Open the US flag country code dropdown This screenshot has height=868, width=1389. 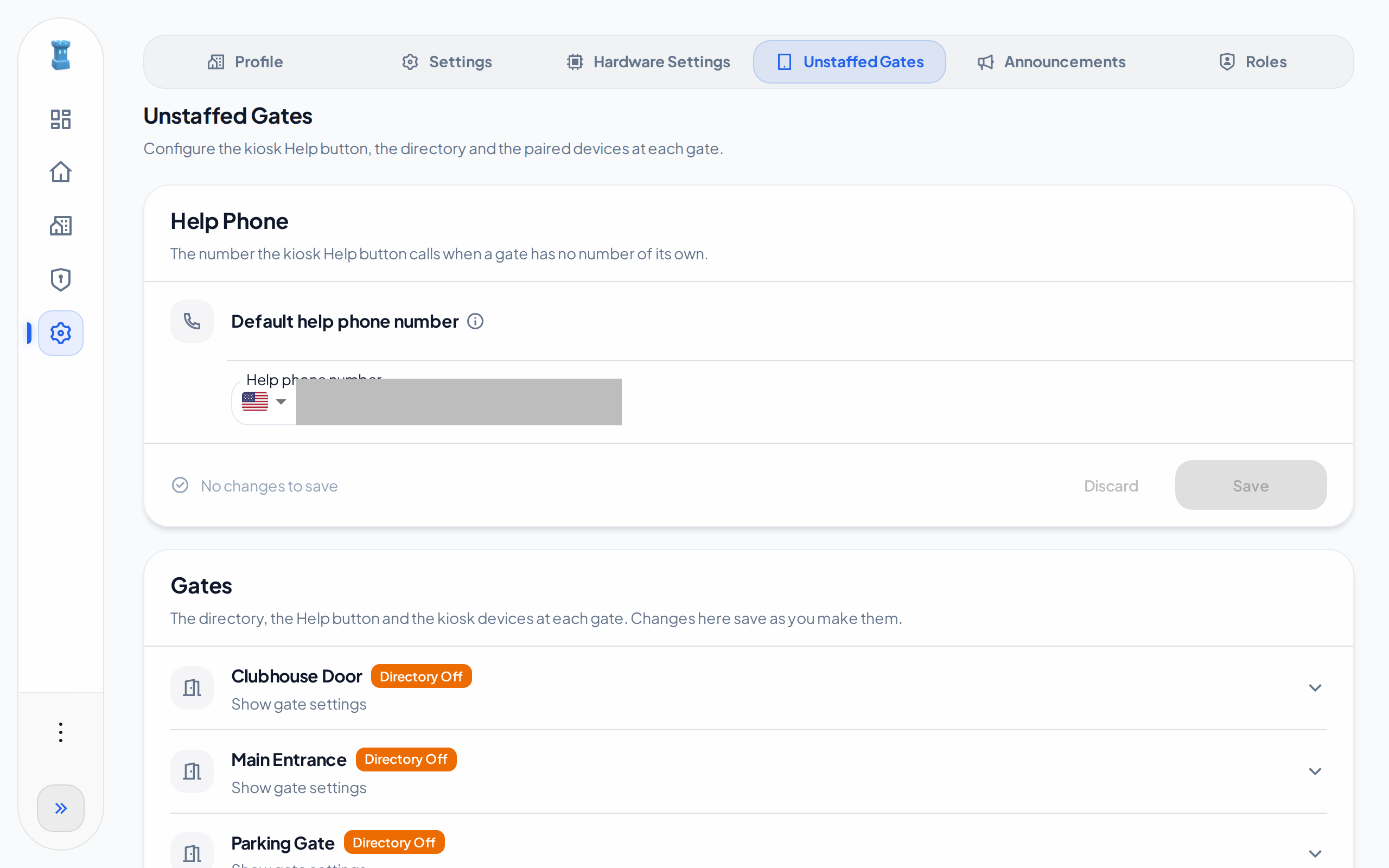point(264,402)
